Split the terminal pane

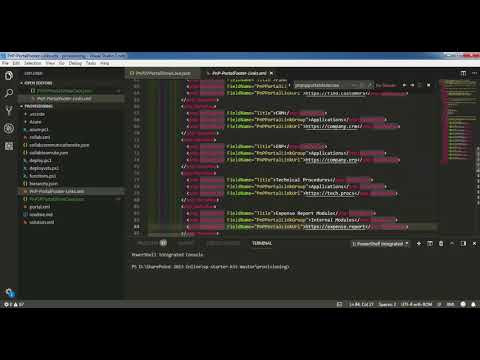tap(430, 244)
